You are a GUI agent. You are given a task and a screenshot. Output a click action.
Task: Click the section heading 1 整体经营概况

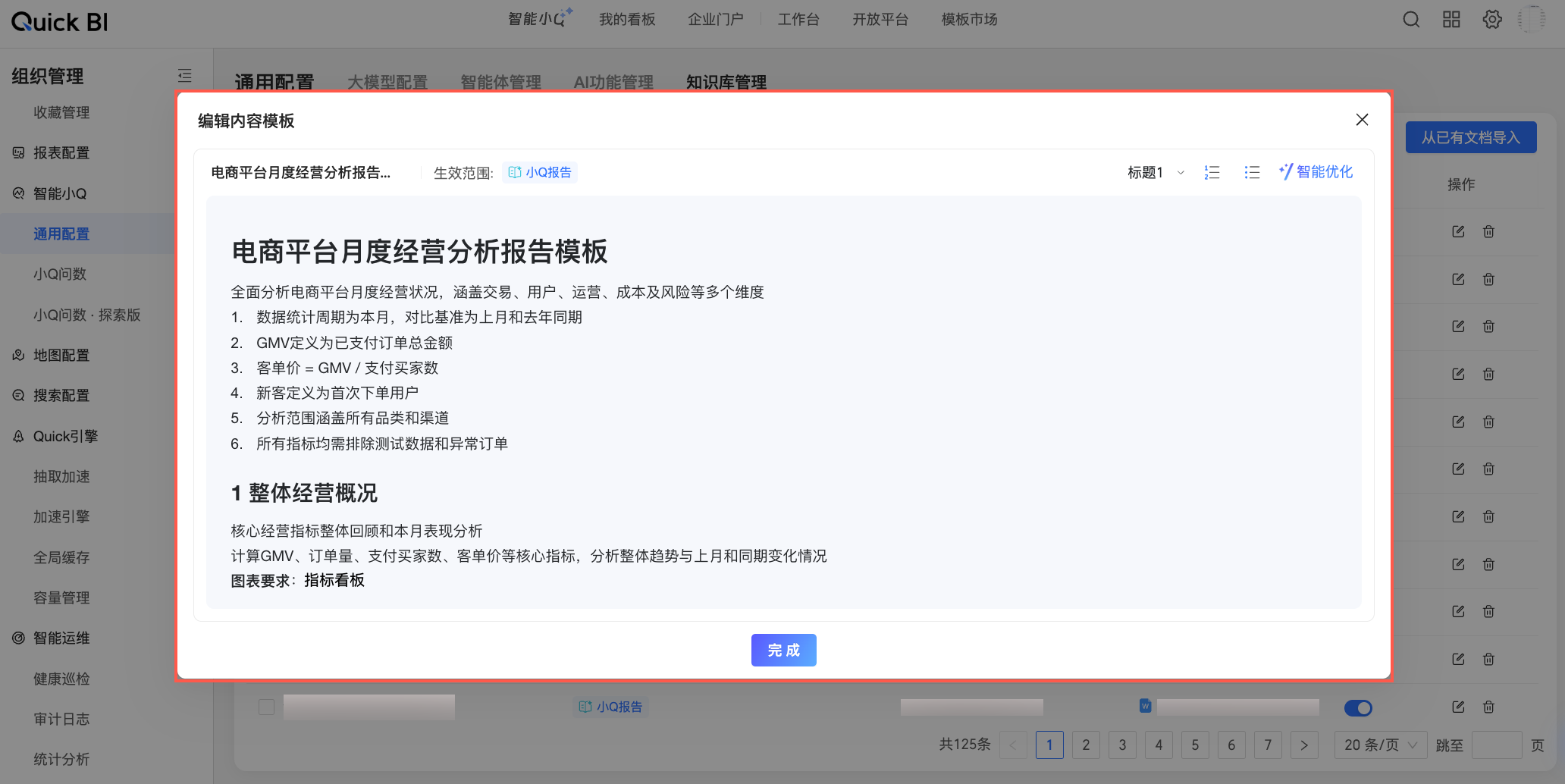(x=304, y=493)
